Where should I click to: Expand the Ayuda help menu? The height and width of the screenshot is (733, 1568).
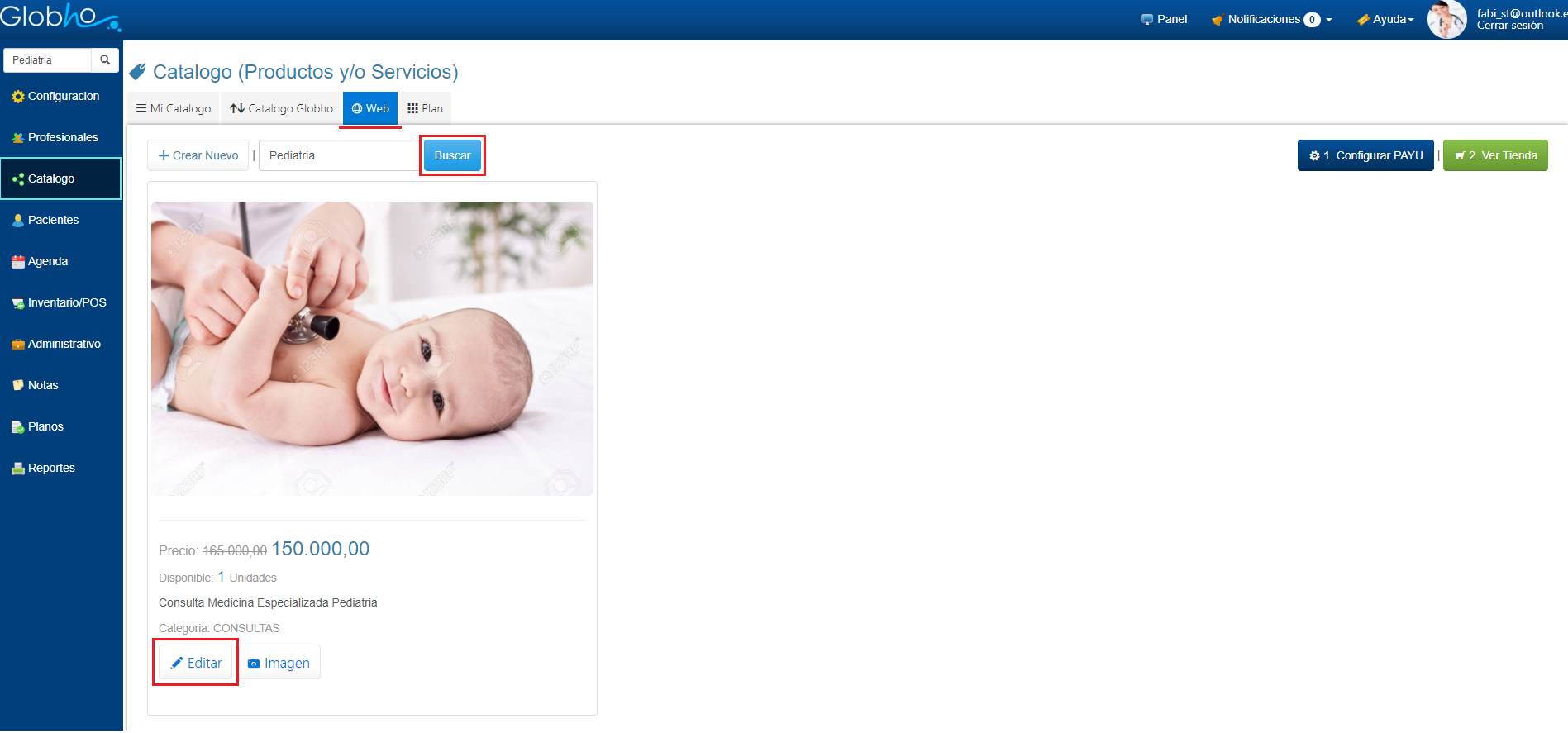coord(1386,20)
